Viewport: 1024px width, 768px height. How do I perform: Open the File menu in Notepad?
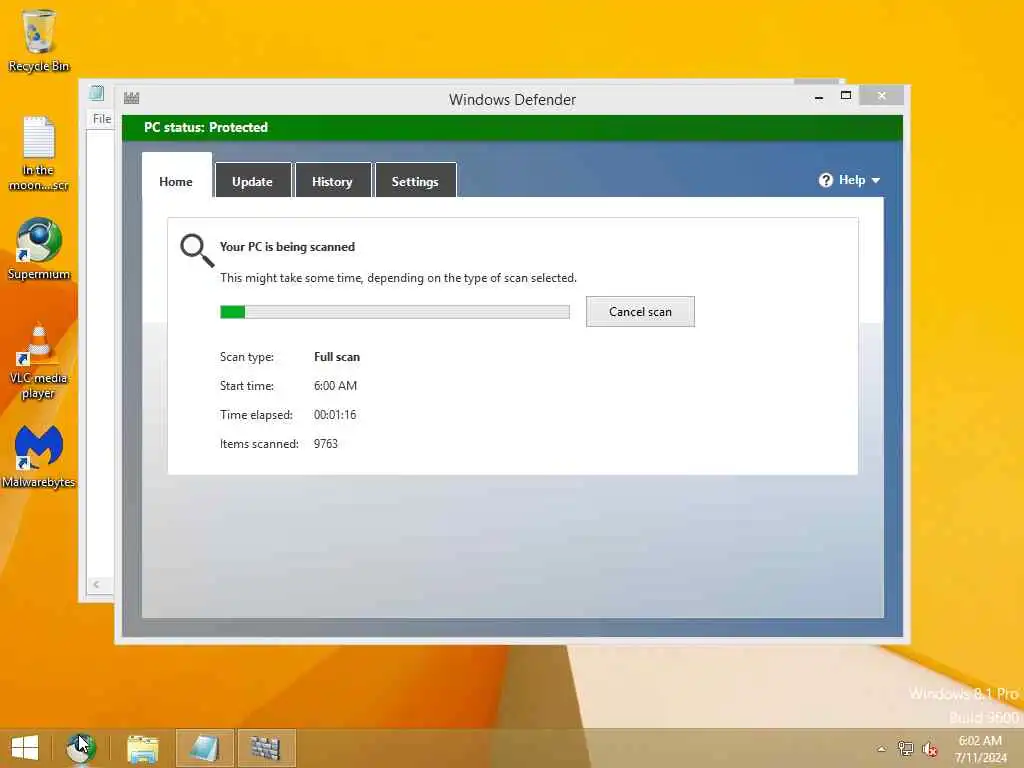pyautogui.click(x=102, y=119)
